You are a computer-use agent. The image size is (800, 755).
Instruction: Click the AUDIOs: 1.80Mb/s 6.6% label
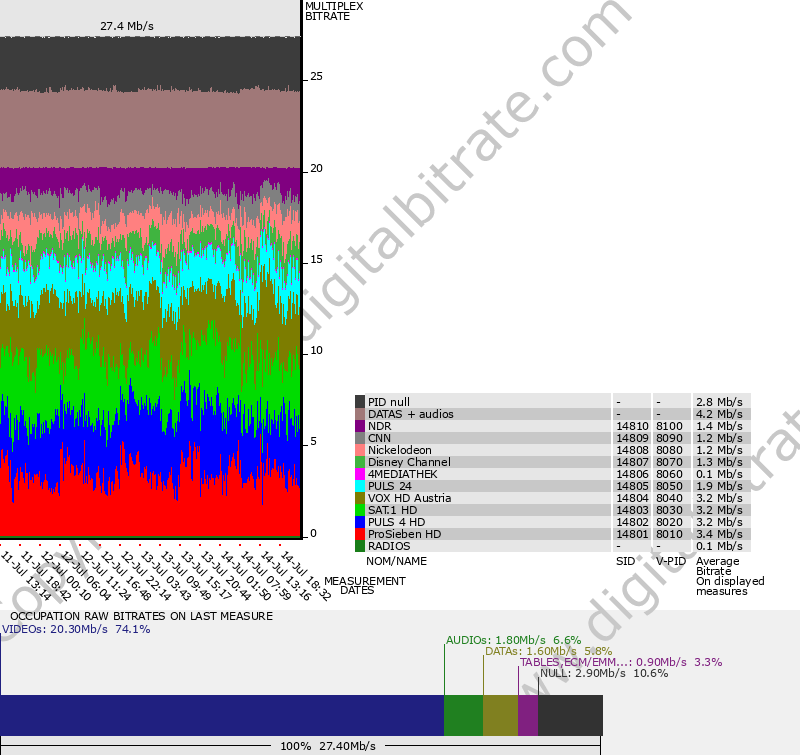click(x=513, y=640)
